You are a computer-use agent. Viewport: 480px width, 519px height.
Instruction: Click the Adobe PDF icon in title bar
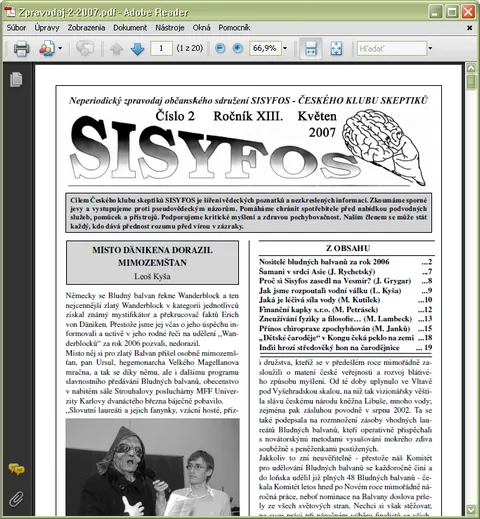click(x=10, y=12)
